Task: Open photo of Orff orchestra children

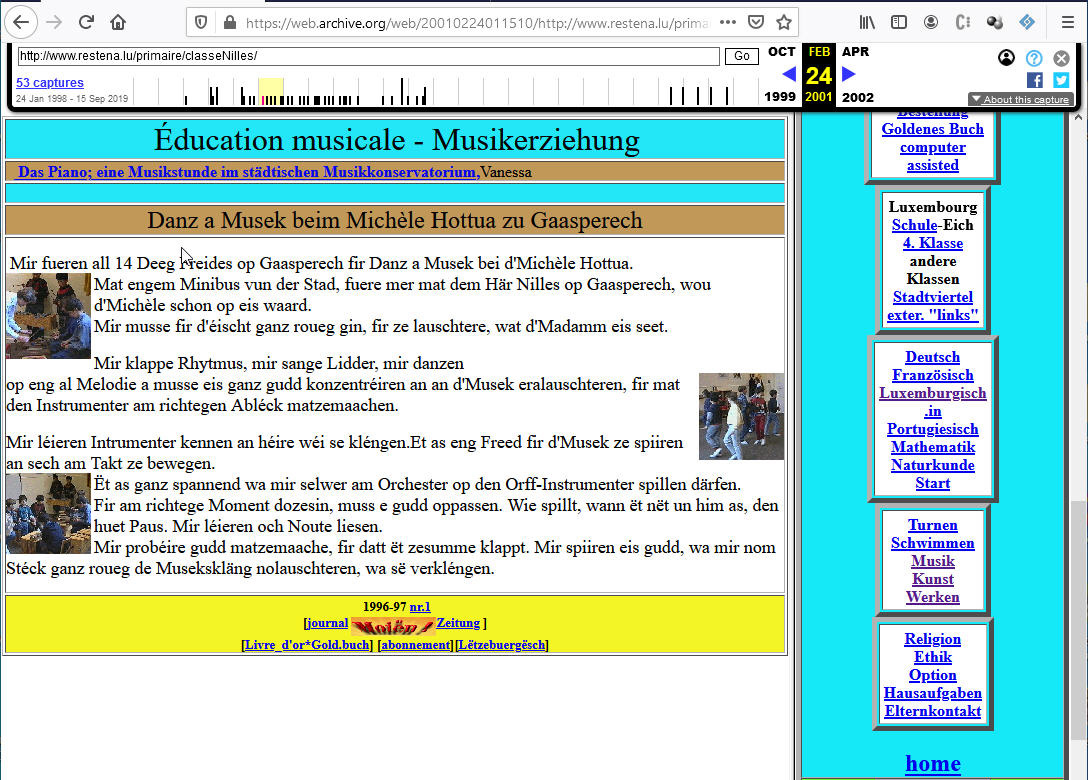Action: [x=49, y=514]
